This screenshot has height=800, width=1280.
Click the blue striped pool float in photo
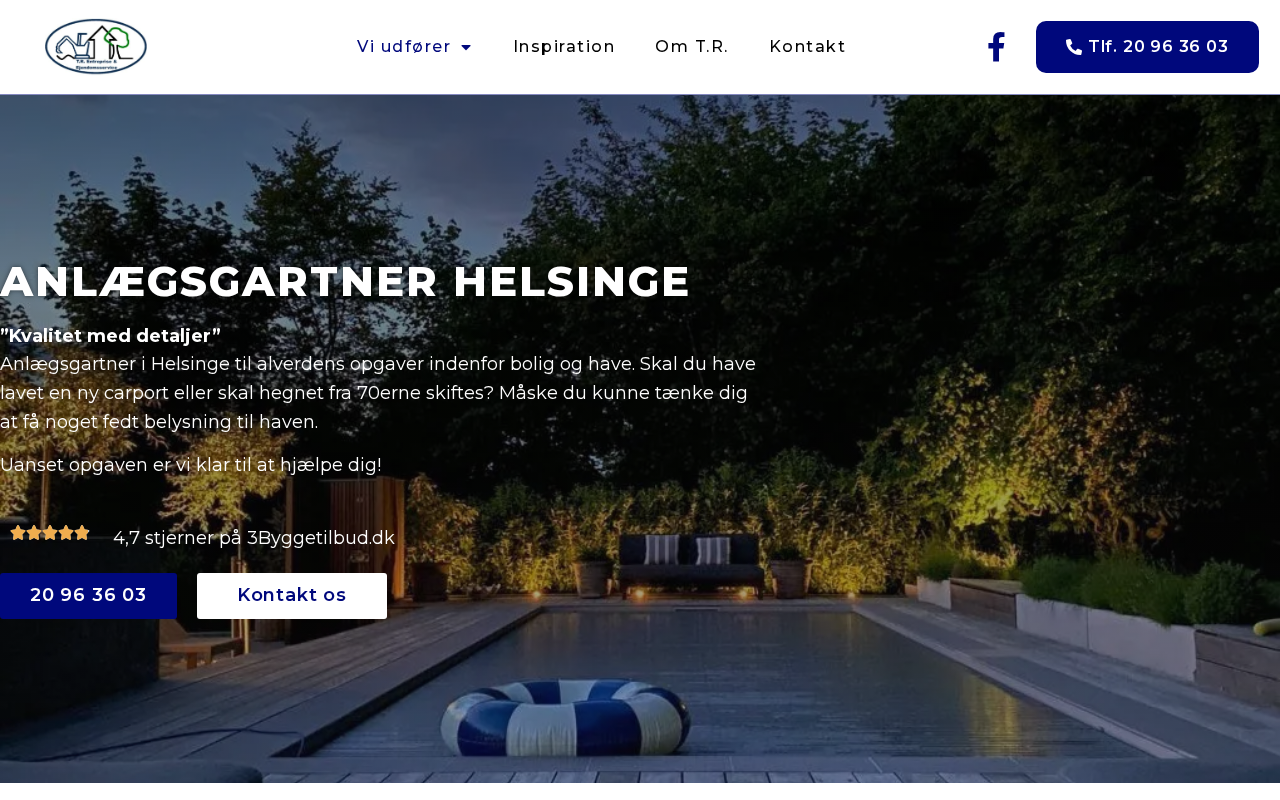566,718
